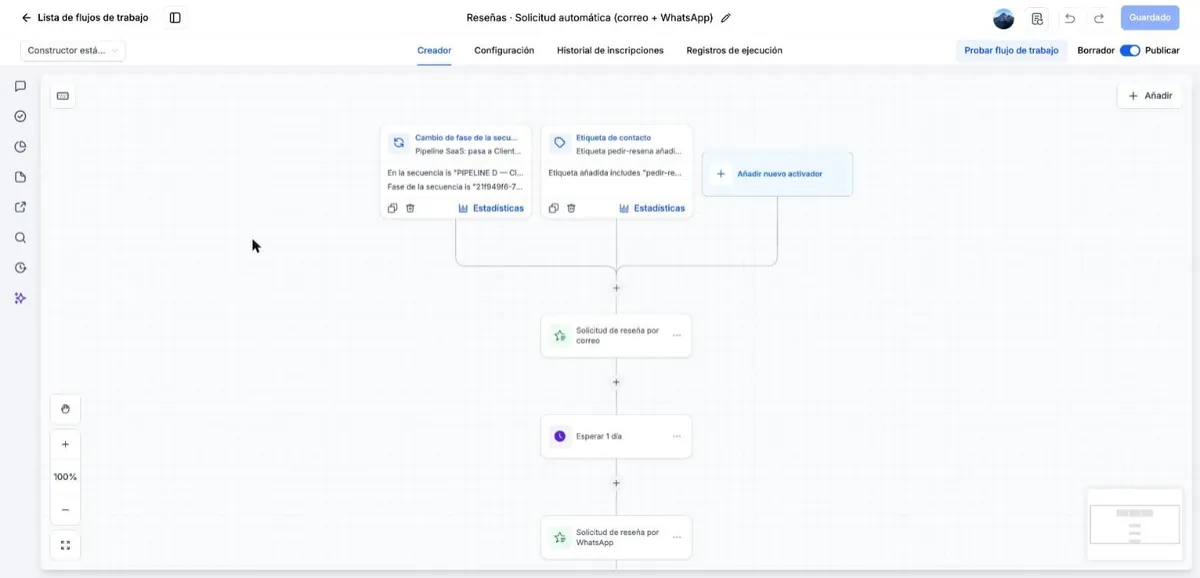Click the Guardado button
The width and height of the screenshot is (1200, 578).
[1150, 18]
